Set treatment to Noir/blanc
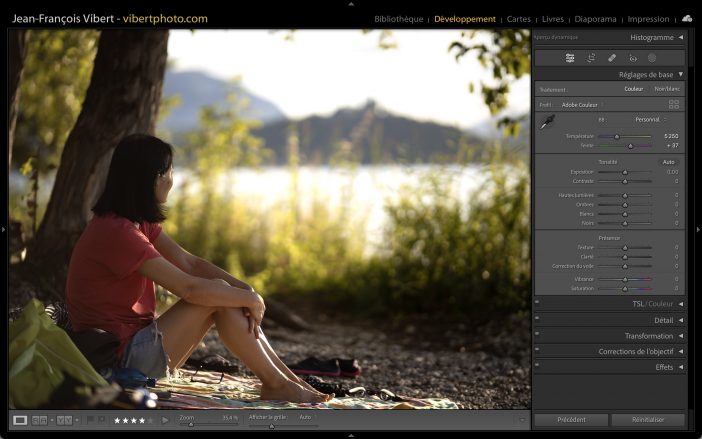Viewport: 702px width, 439px height. click(665, 89)
